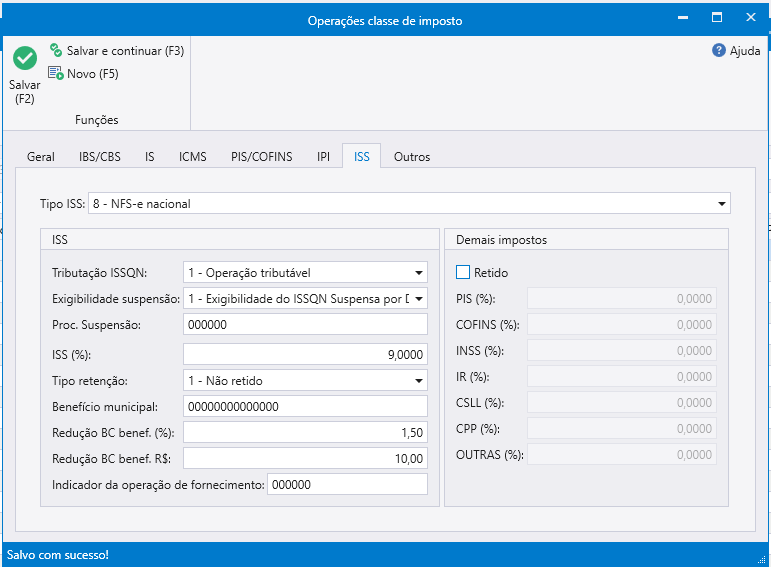Click the Salvar e continuar (F3) icon
This screenshot has height=567, width=771.
click(56, 50)
